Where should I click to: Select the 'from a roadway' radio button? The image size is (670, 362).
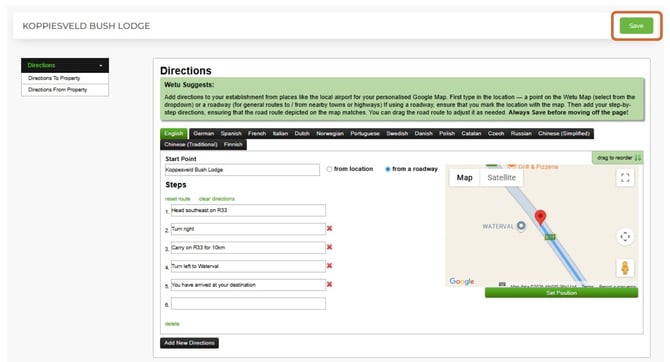pos(388,169)
